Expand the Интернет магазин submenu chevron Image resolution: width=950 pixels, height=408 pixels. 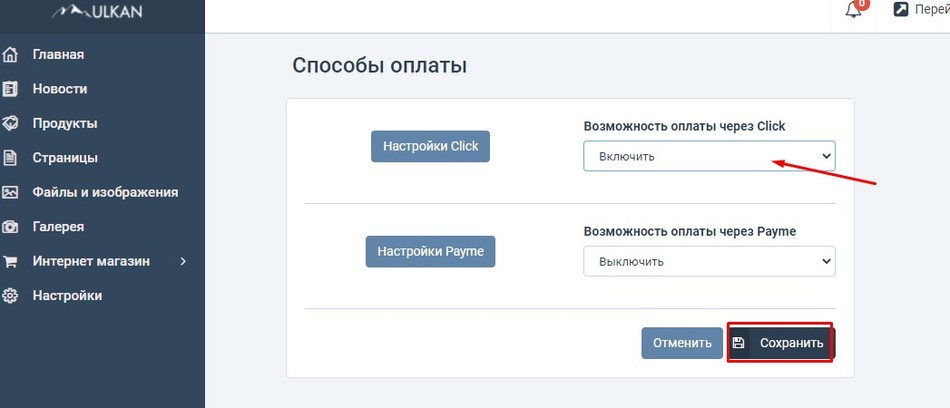tap(184, 262)
